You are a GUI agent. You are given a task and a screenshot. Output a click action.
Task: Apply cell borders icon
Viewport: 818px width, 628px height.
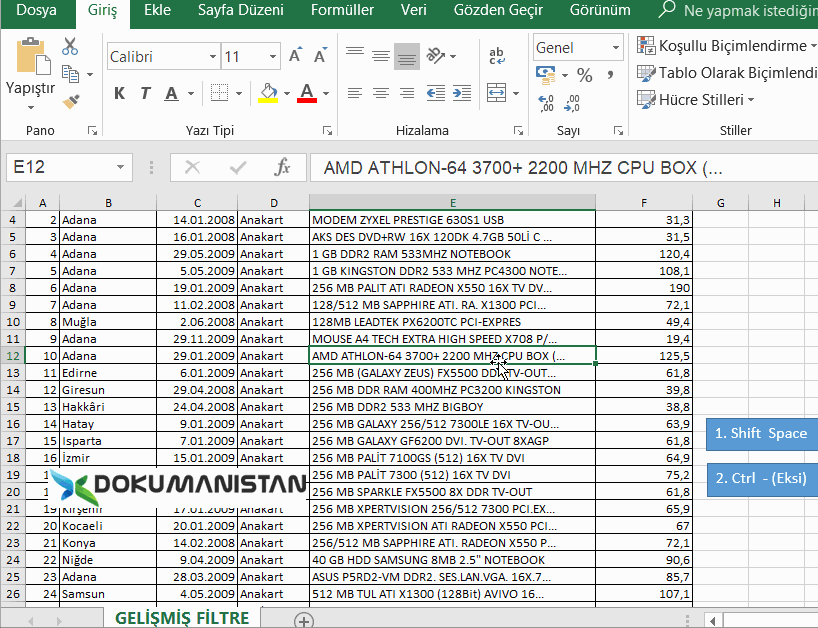point(219,93)
